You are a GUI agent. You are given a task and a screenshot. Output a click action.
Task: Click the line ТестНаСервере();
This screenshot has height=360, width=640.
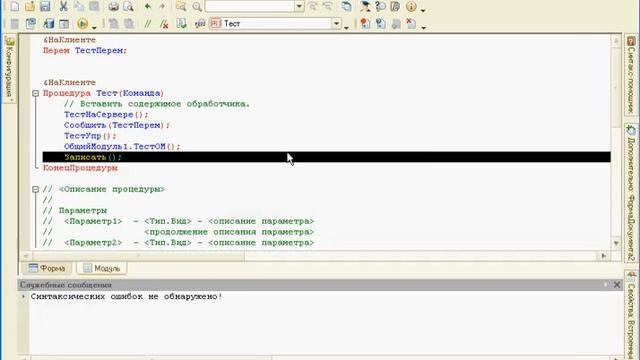(x=106, y=115)
